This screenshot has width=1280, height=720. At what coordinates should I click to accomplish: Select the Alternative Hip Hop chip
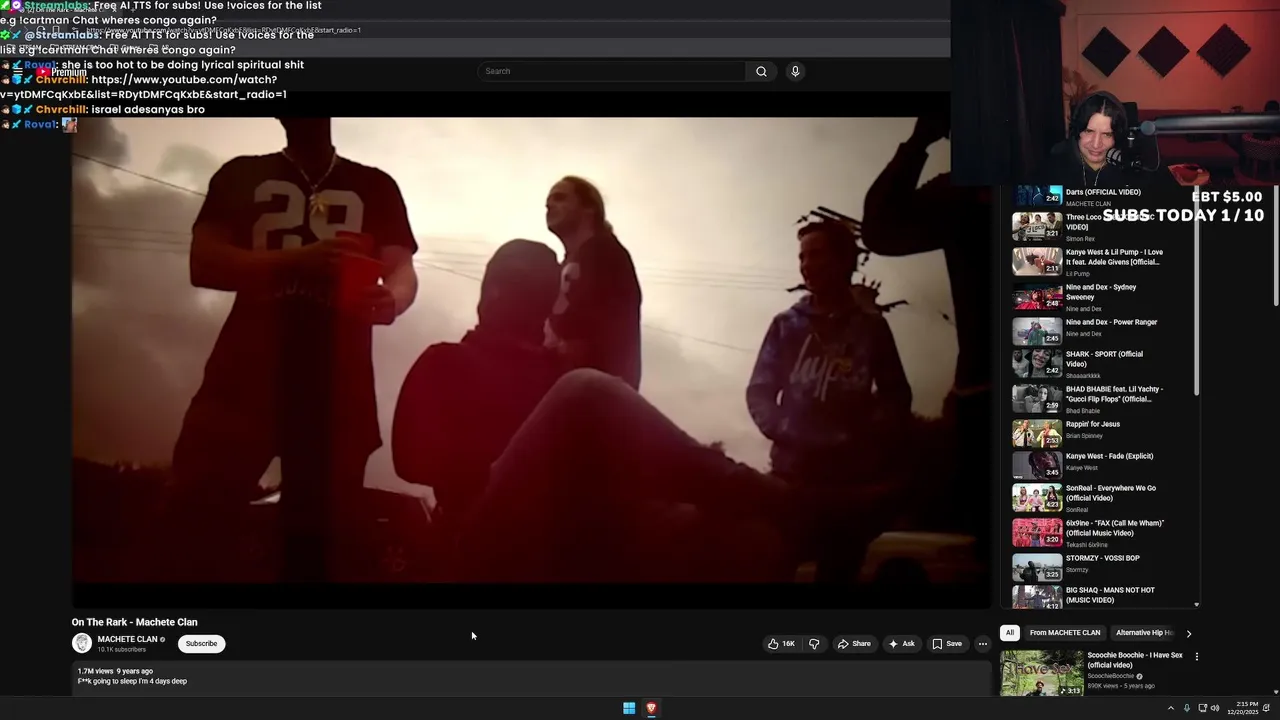[x=1145, y=633]
